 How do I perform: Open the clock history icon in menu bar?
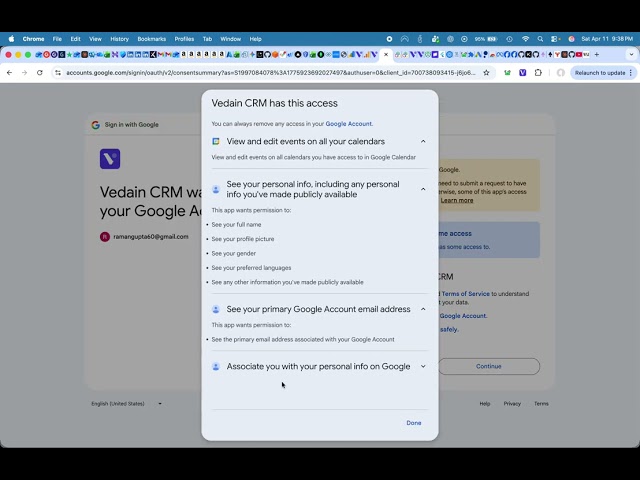[509, 39]
